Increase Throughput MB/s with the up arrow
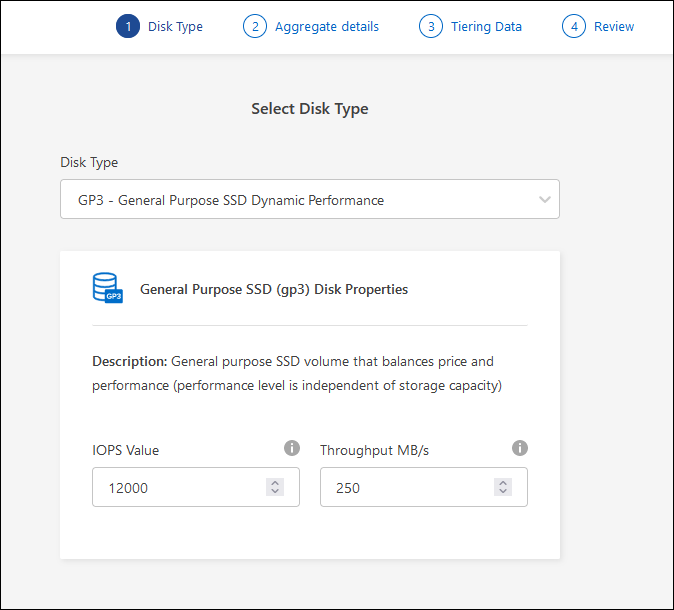 point(503,483)
